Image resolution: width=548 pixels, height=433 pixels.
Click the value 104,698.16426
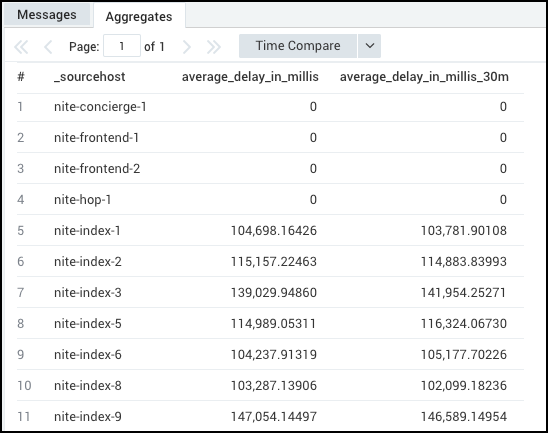[274, 231]
